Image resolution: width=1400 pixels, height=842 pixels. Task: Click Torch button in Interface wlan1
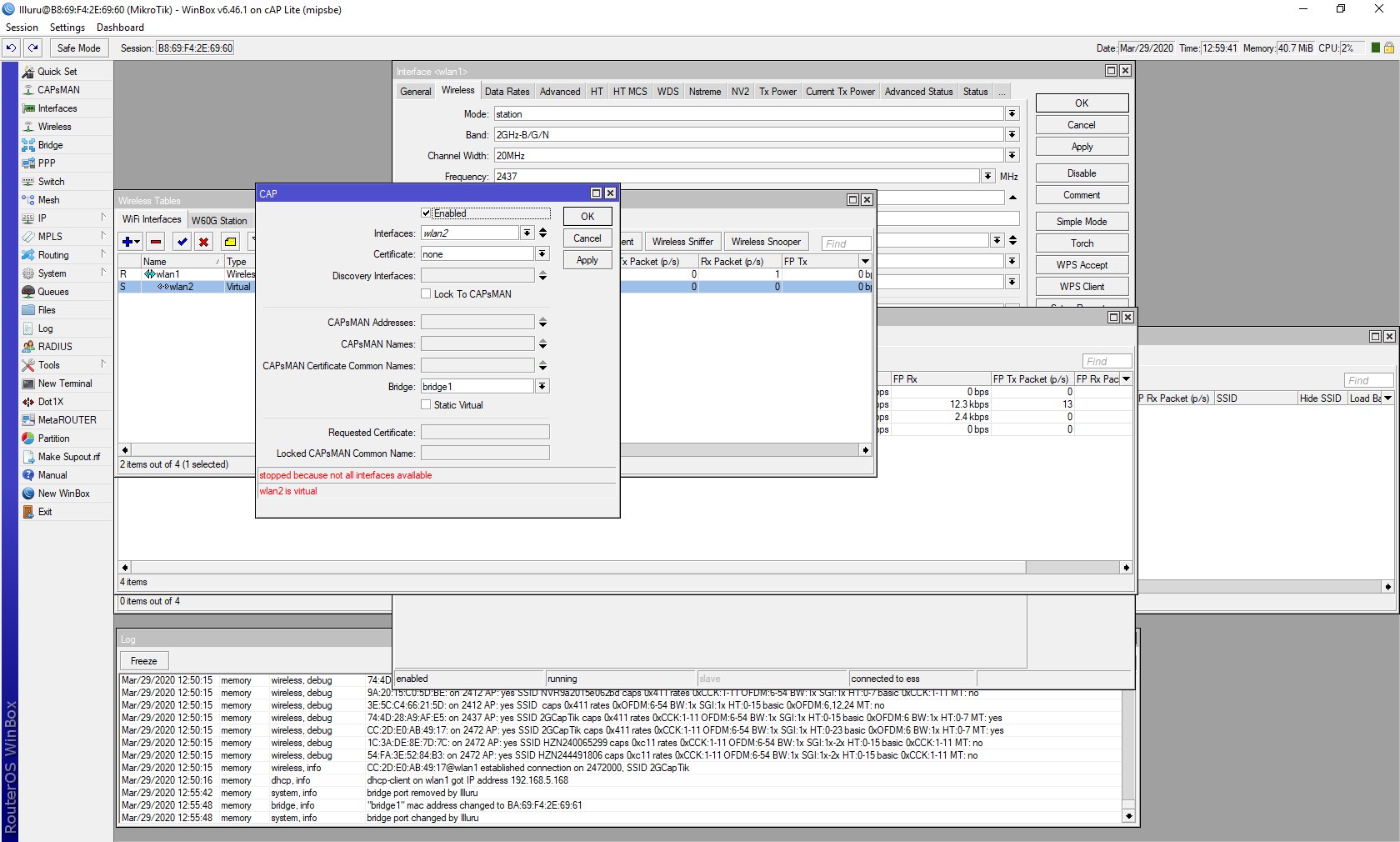coord(1082,243)
